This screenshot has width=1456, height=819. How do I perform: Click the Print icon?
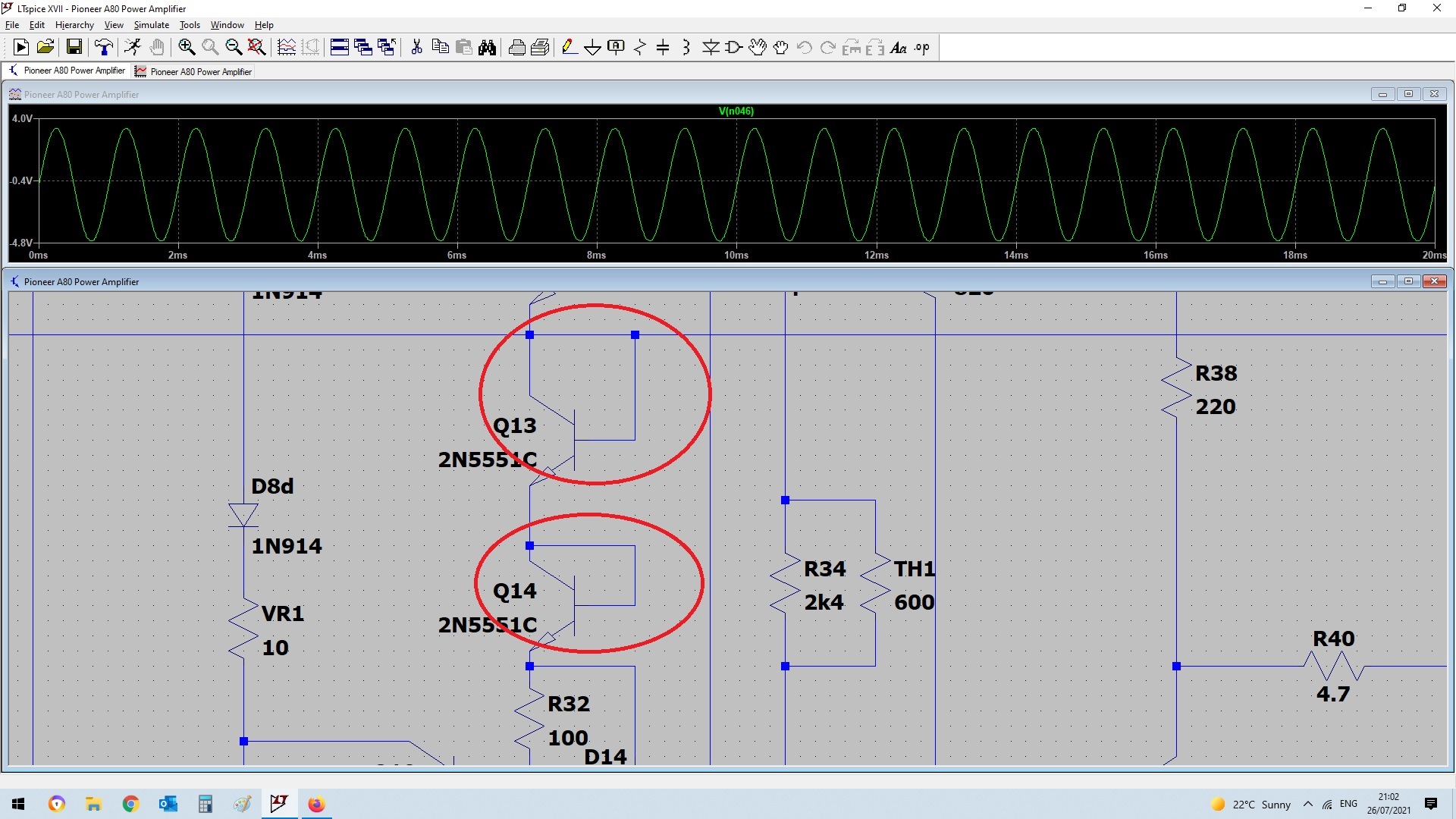click(516, 48)
